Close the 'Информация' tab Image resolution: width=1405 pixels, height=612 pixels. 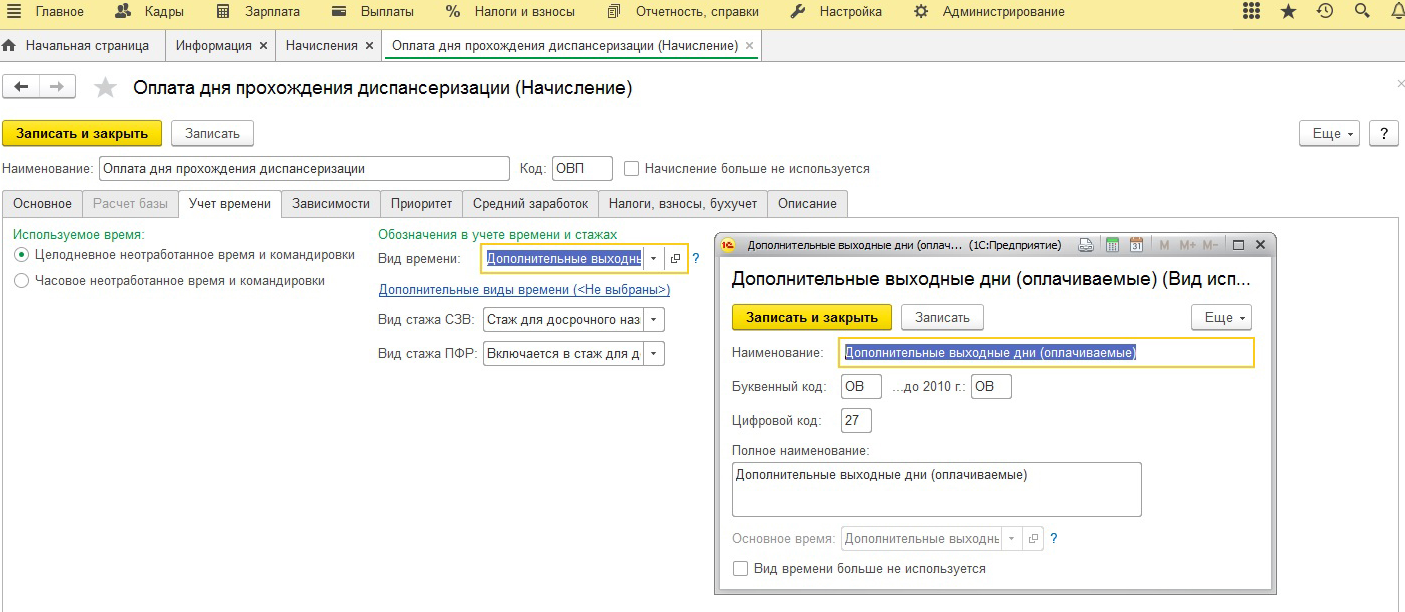(x=263, y=46)
